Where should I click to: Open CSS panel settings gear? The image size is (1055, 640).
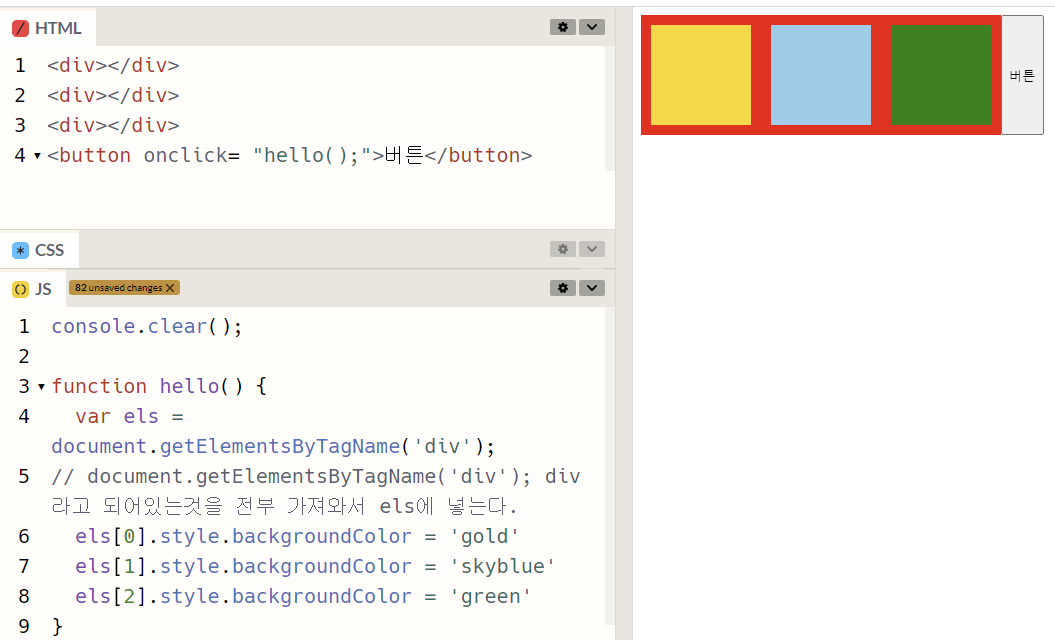tap(562, 249)
